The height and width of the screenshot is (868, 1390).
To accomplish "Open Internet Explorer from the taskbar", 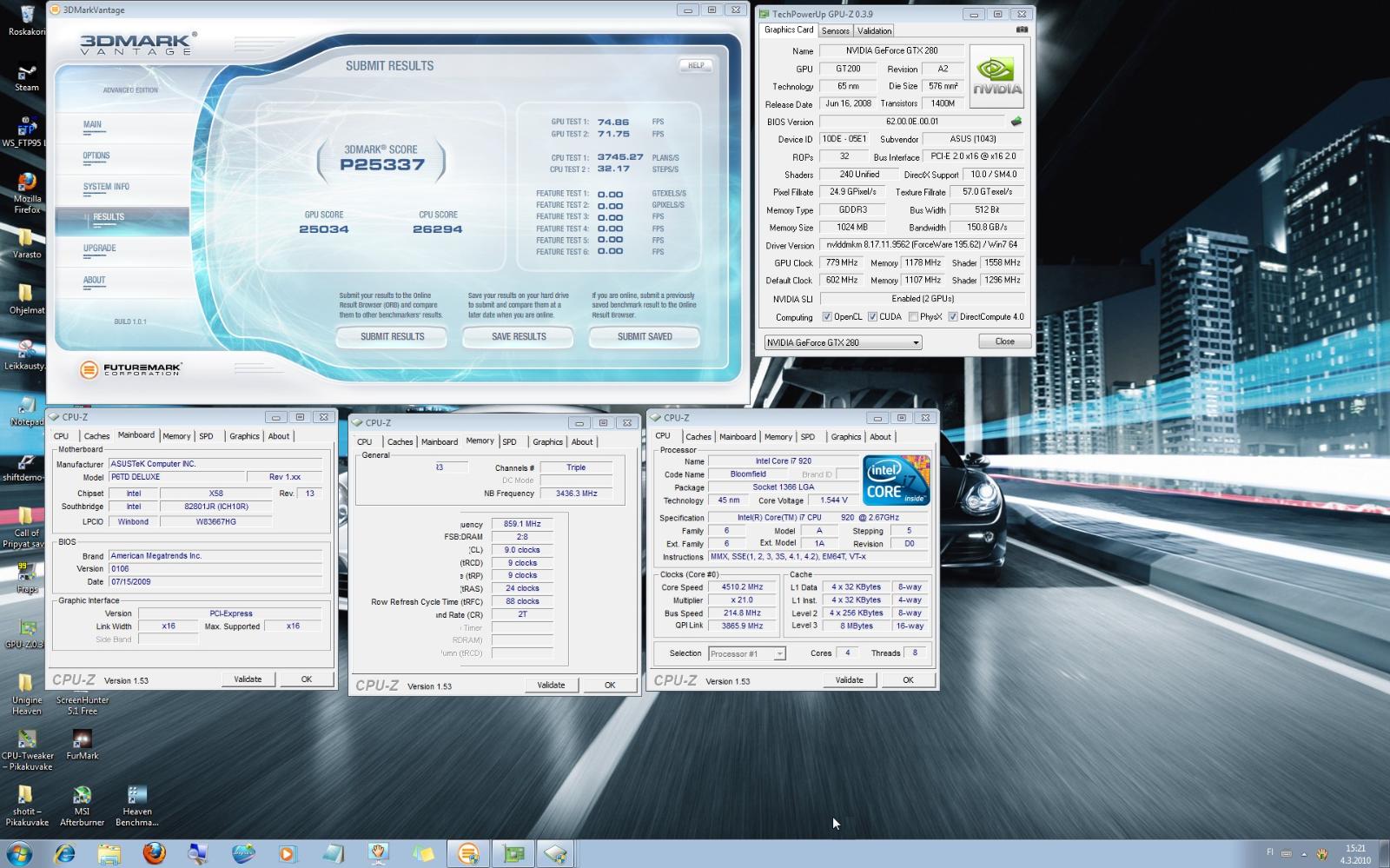I will 64,854.
